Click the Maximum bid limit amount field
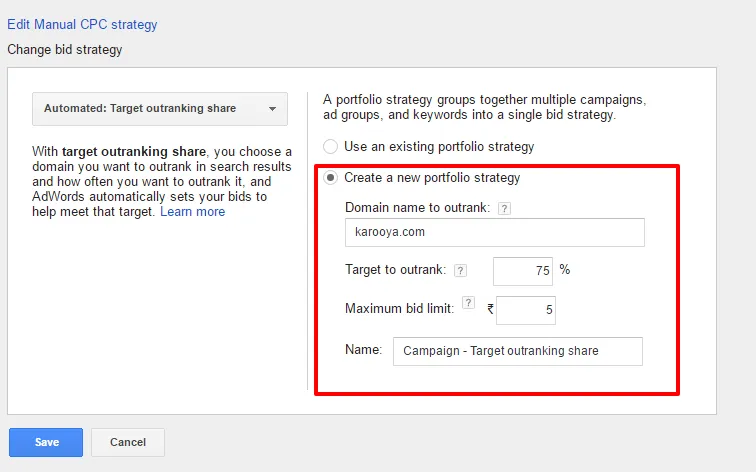Screen dimensions: 756x472 pyautogui.click(x=525, y=311)
